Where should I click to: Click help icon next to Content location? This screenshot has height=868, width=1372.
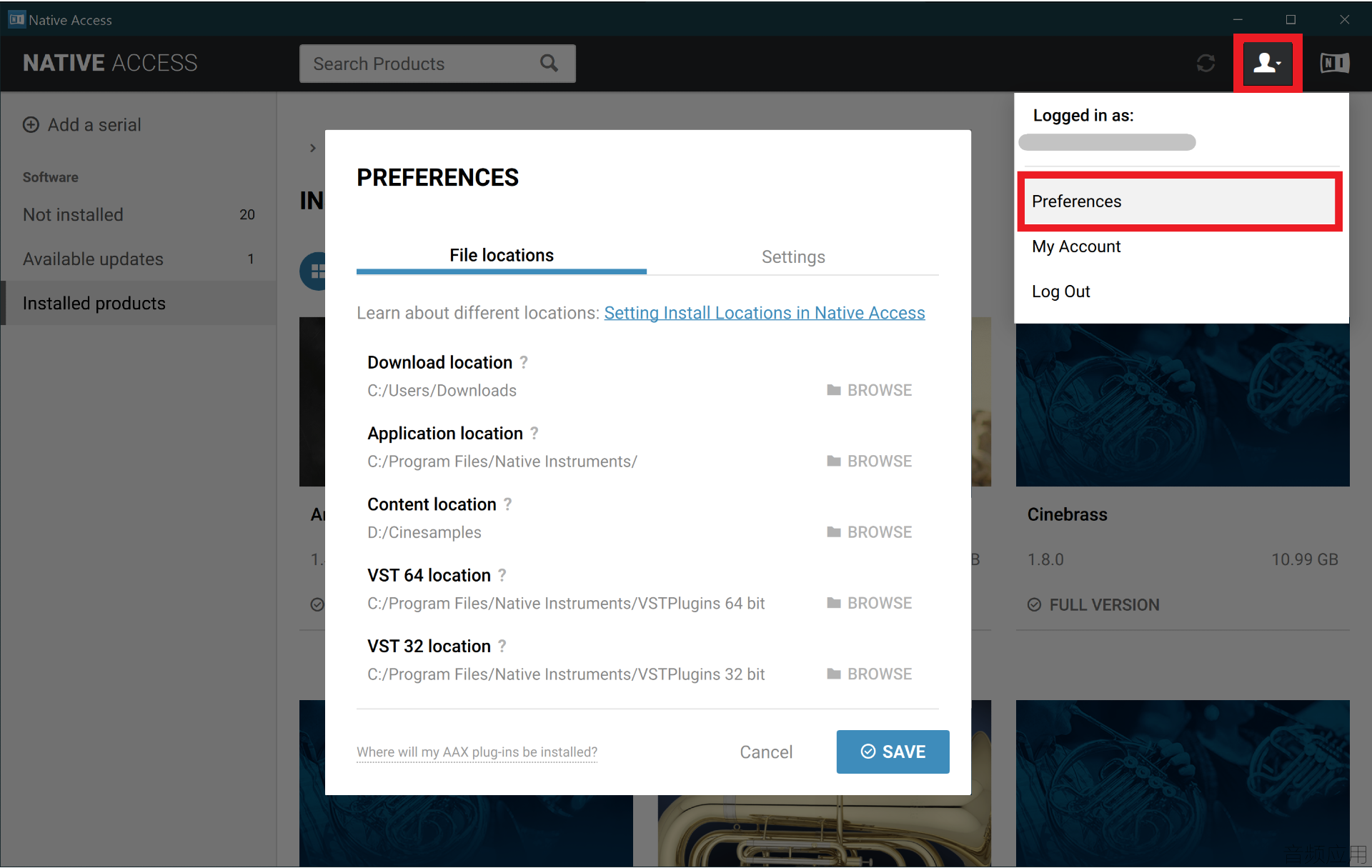click(507, 504)
